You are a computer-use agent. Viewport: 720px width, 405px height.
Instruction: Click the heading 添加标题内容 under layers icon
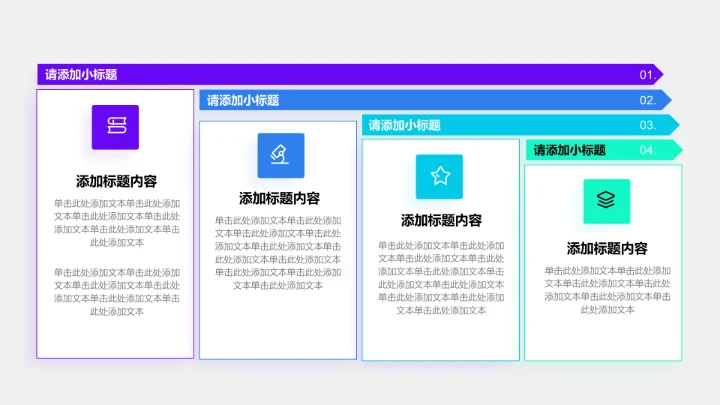click(x=607, y=249)
